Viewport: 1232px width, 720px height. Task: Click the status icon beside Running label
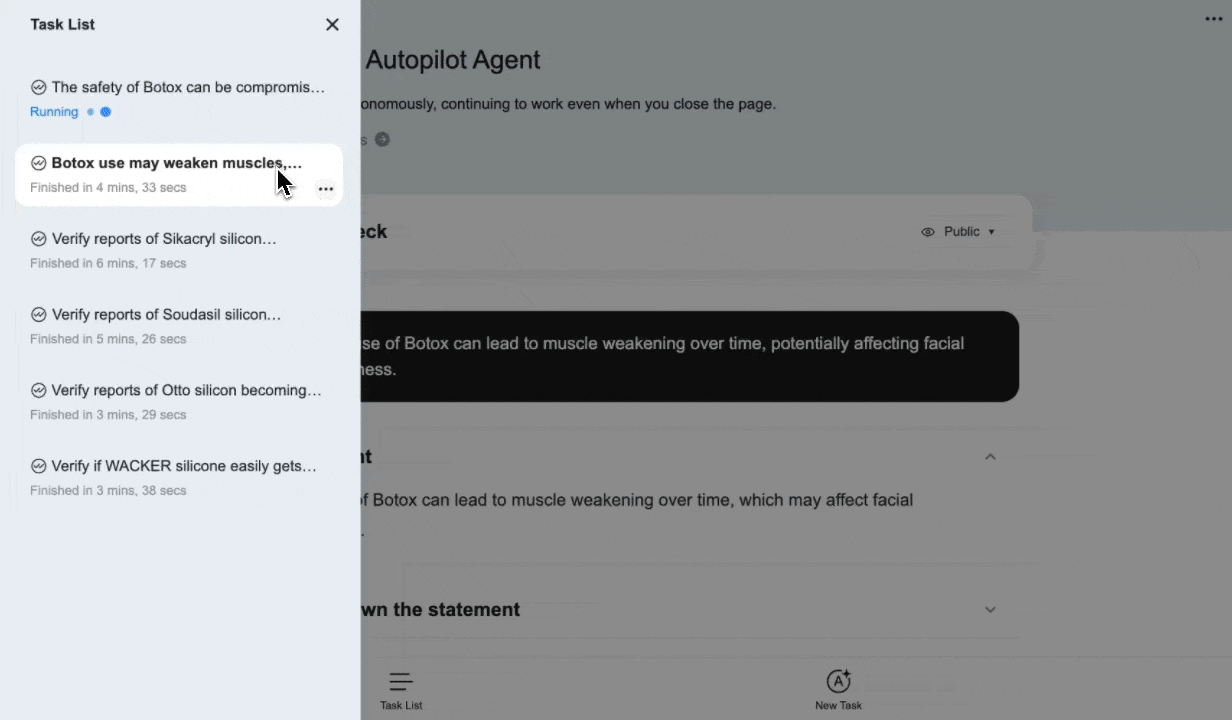[x=89, y=112]
